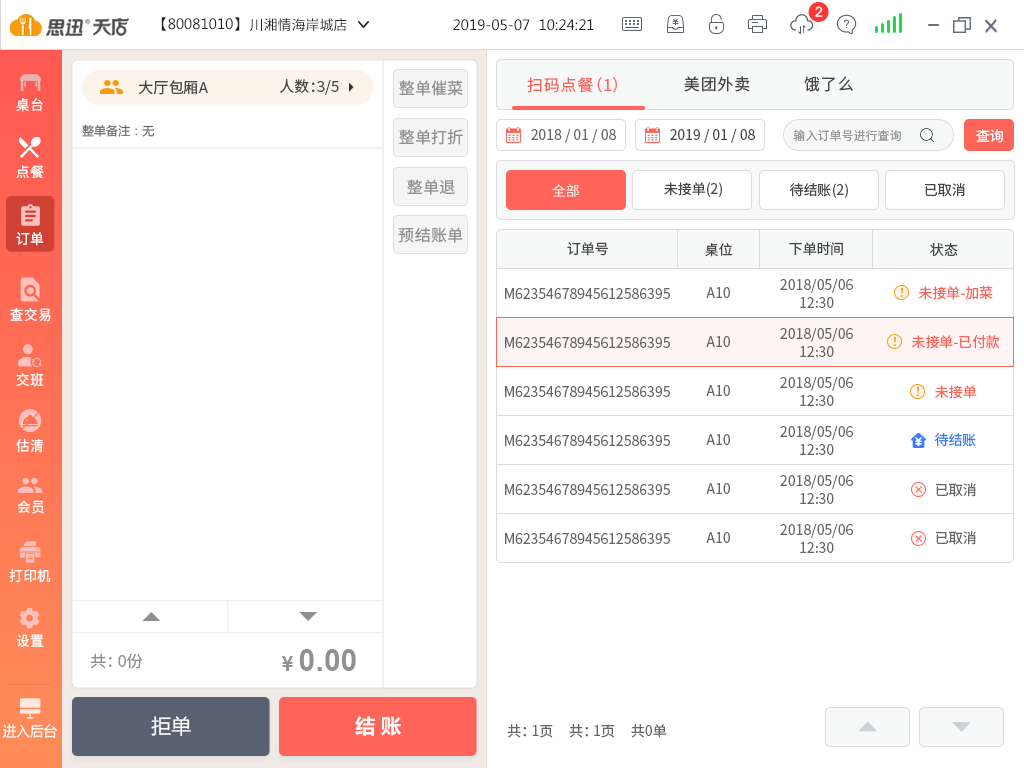This screenshot has width=1024, height=768.
Task: Click the lock screen icon in the title bar
Action: 716,25
